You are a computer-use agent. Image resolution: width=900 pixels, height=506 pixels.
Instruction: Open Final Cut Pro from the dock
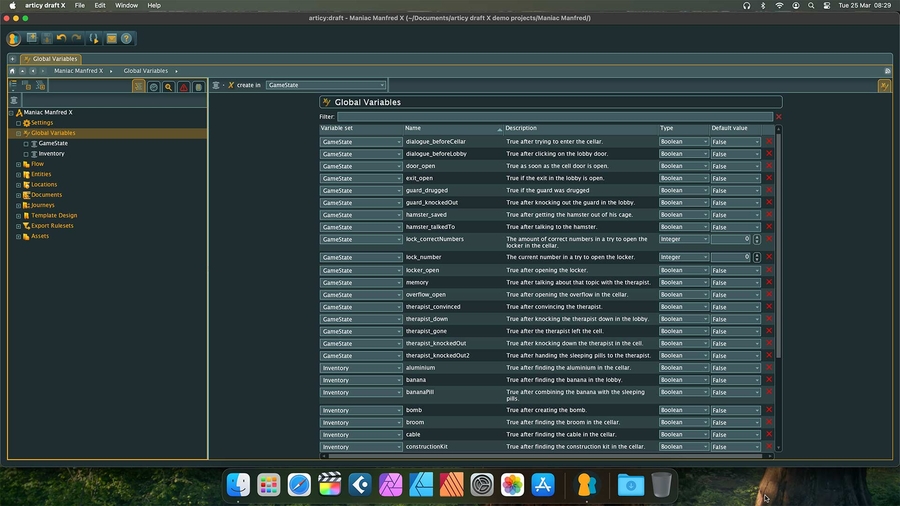(329, 485)
